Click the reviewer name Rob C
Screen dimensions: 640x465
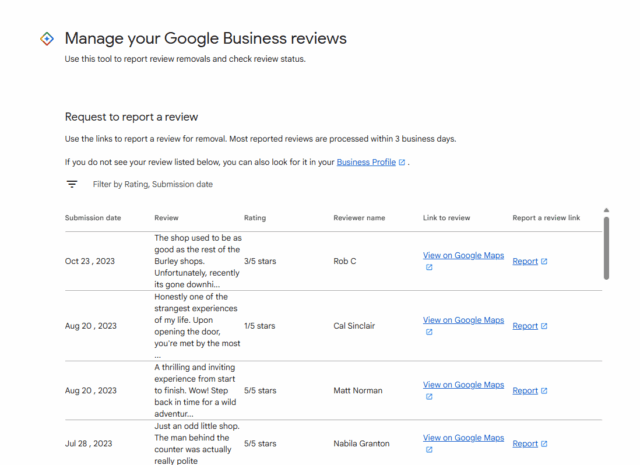pos(345,261)
